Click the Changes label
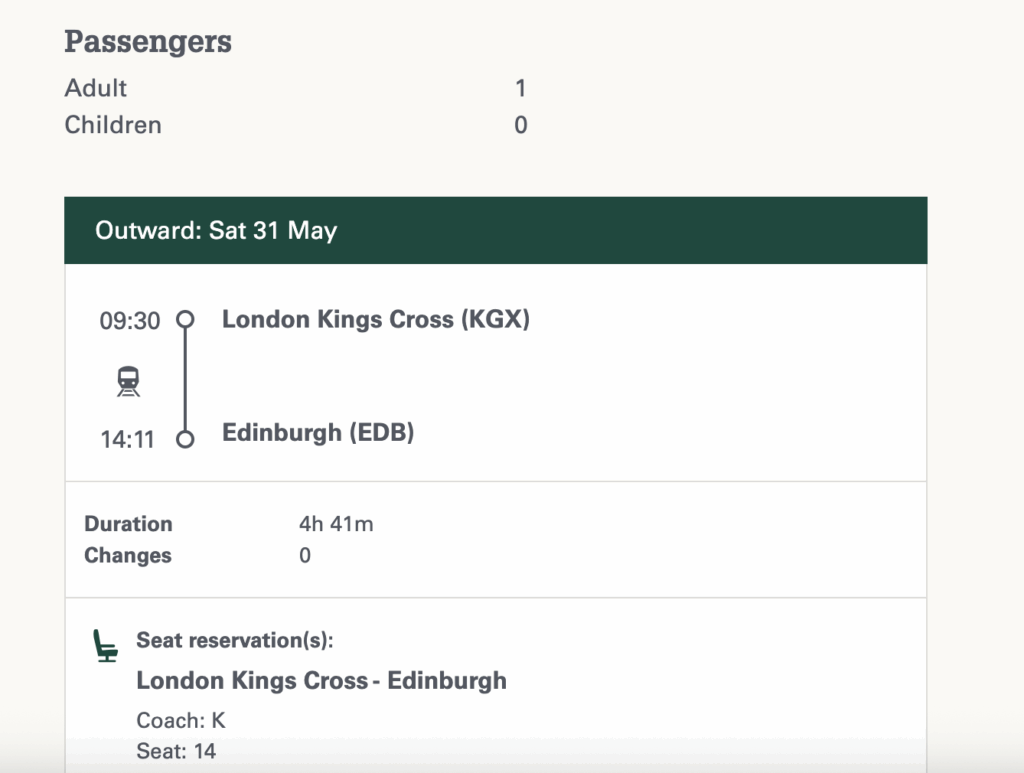 128,556
